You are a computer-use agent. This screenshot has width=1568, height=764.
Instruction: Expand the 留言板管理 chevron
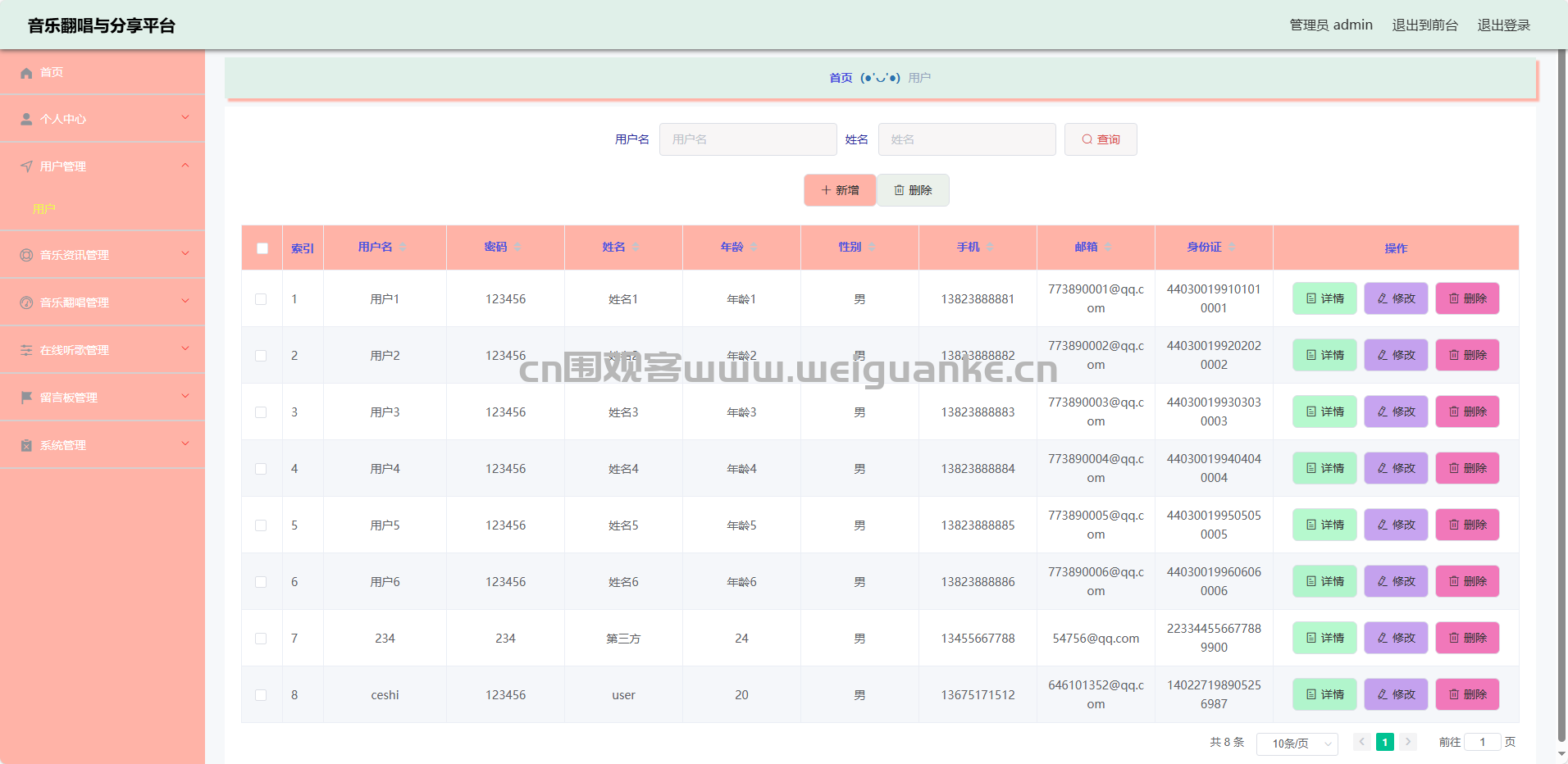coord(185,397)
